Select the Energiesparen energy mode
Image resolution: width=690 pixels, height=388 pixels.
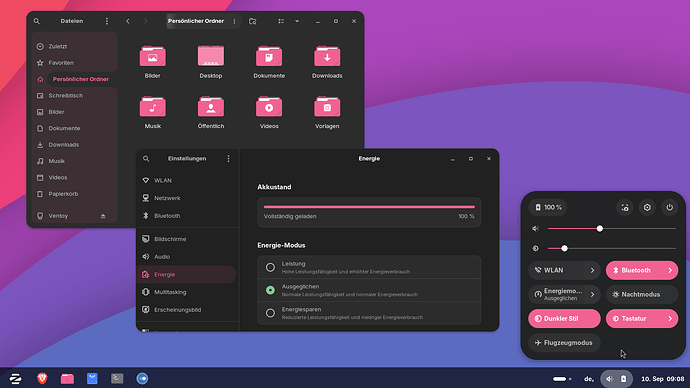click(x=369, y=313)
